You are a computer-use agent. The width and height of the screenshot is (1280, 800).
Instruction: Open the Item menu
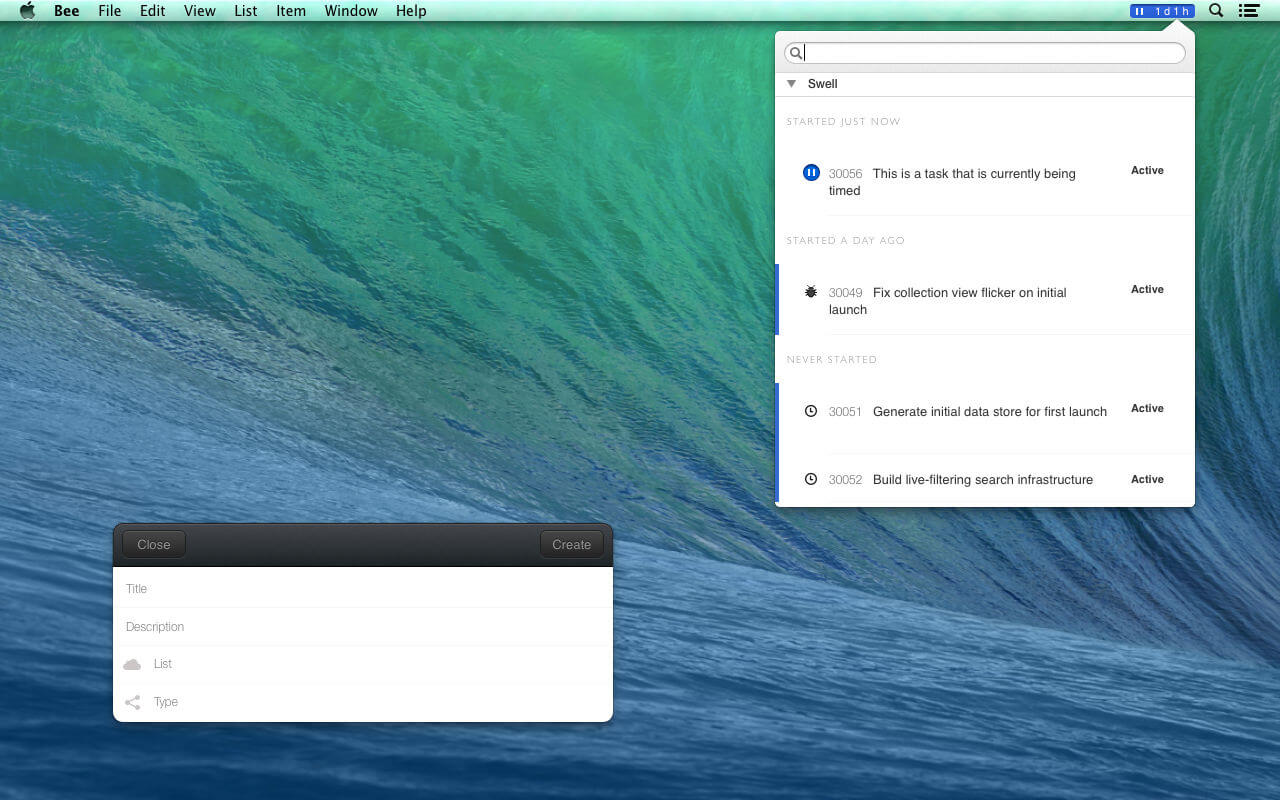tap(291, 11)
